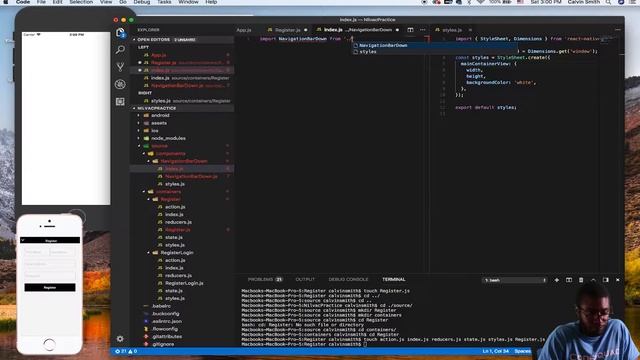Open more actions for left editor group
The width and height of the screenshot is (640, 360).
coord(422,30)
